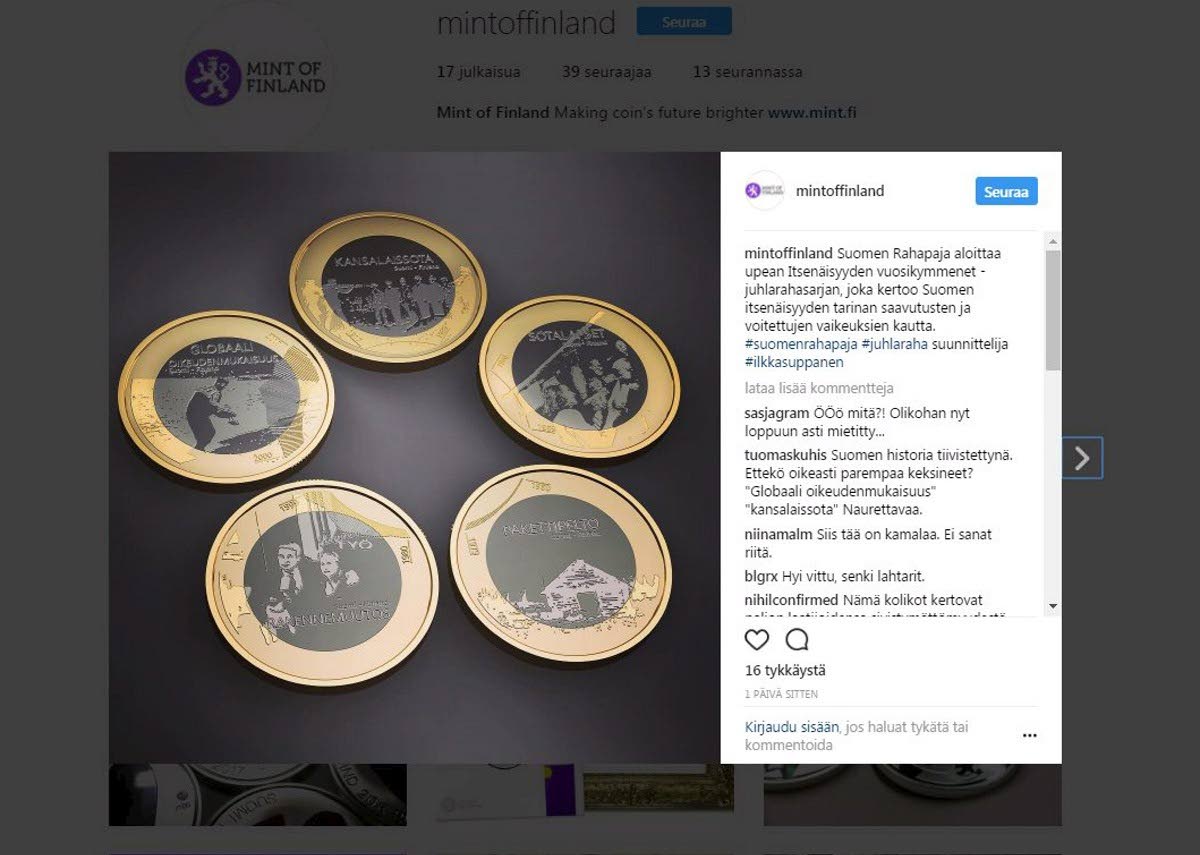Go to next post with right chevron
This screenshot has width=1200, height=855.
pyautogui.click(x=1082, y=458)
